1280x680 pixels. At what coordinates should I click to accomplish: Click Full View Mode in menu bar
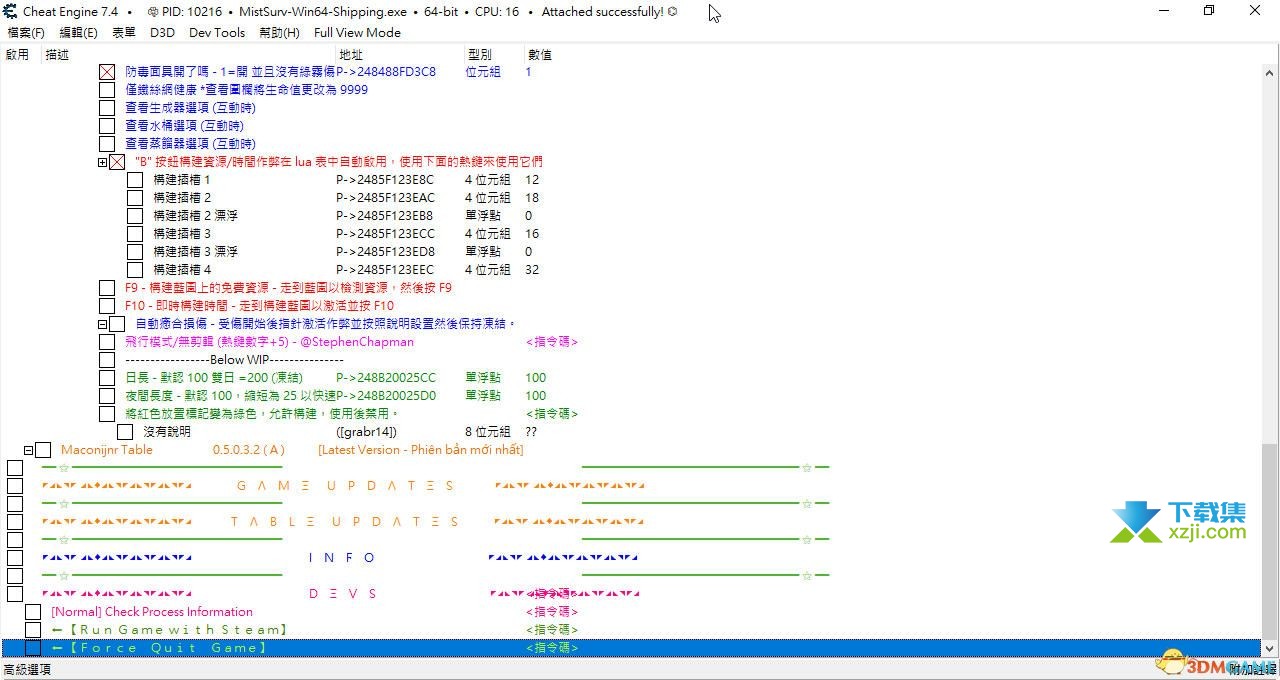357,32
